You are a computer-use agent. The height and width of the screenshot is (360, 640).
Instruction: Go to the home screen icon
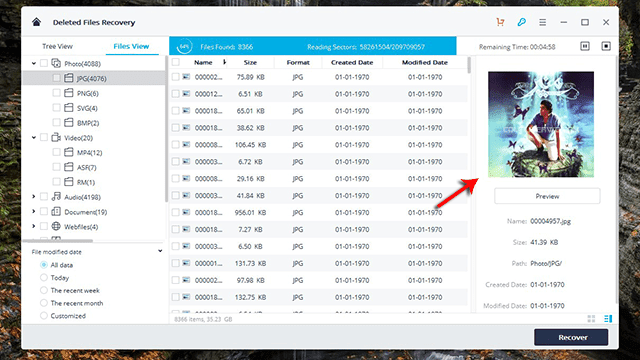pyautogui.click(x=36, y=22)
